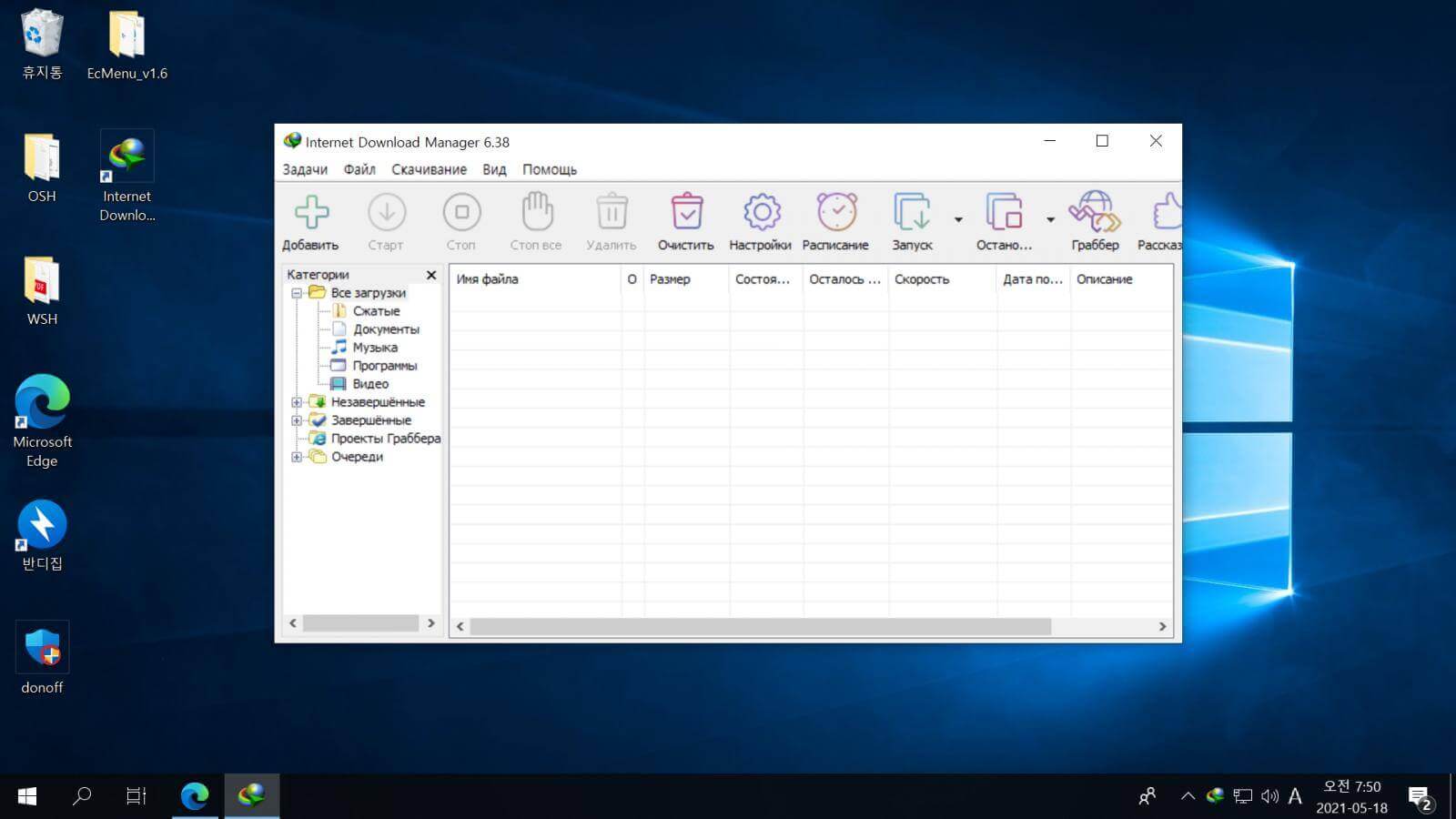The width and height of the screenshot is (1456, 819).
Task: Click right arrow of download list scrollbar
Action: pyautogui.click(x=1162, y=626)
